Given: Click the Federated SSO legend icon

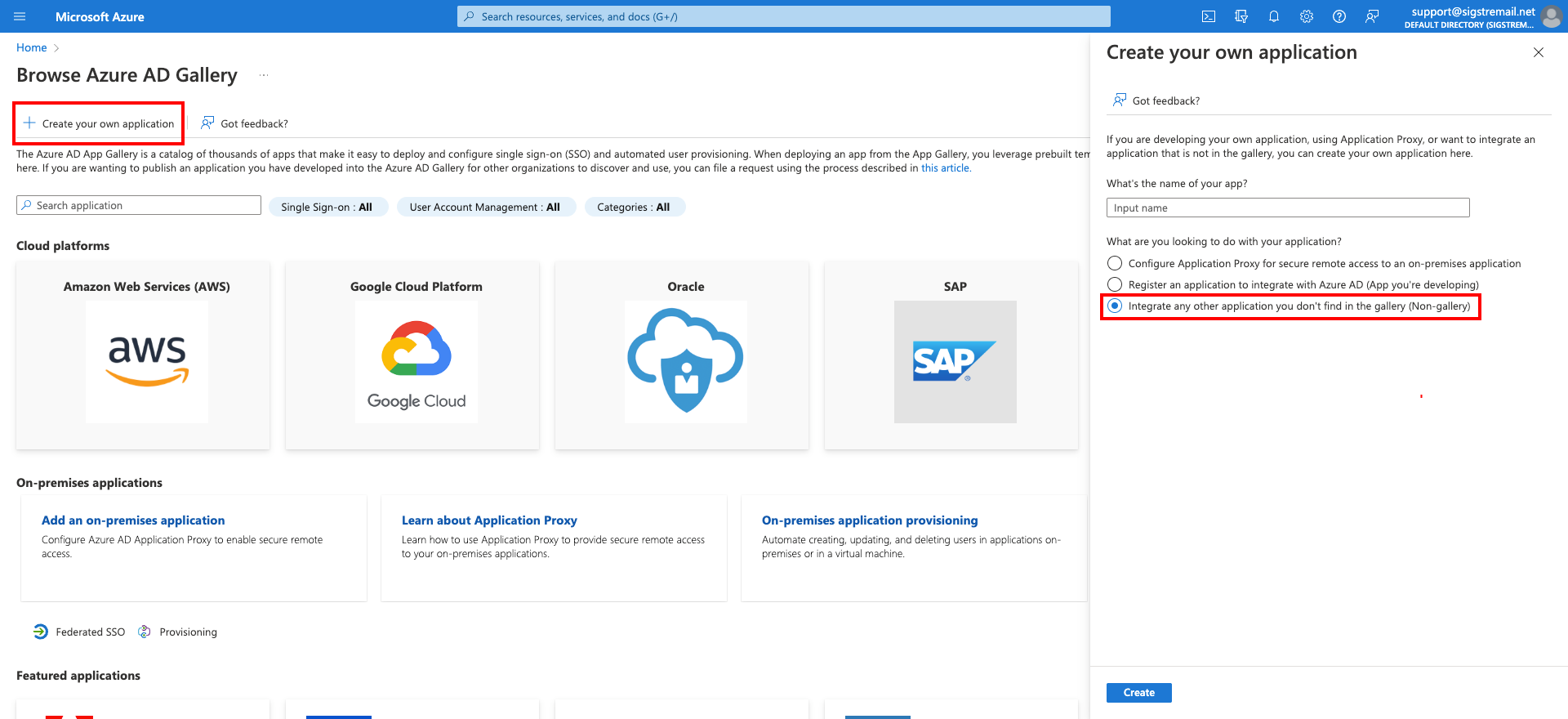Looking at the screenshot, I should tap(41, 632).
